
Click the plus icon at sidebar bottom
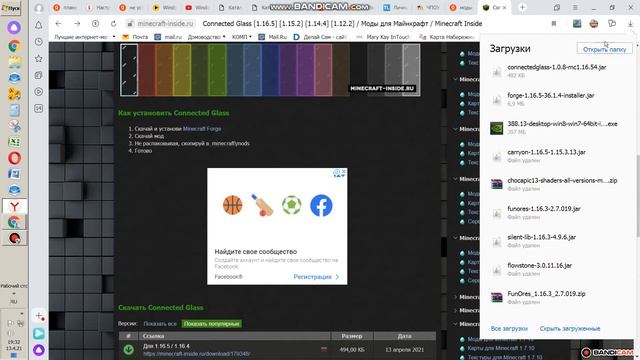(x=39, y=316)
